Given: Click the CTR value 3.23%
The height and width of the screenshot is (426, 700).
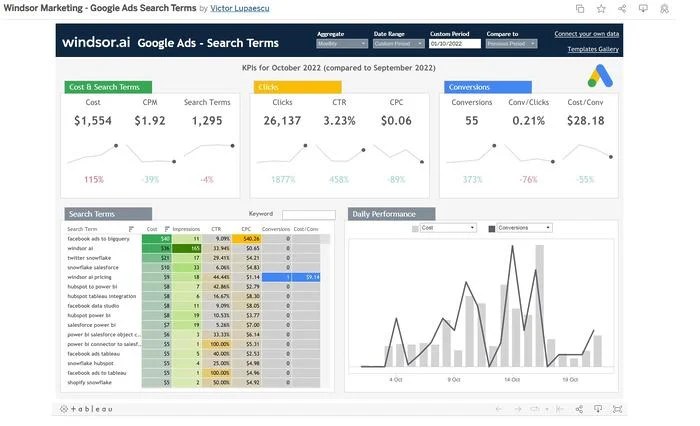Looking at the screenshot, I should [339, 121].
